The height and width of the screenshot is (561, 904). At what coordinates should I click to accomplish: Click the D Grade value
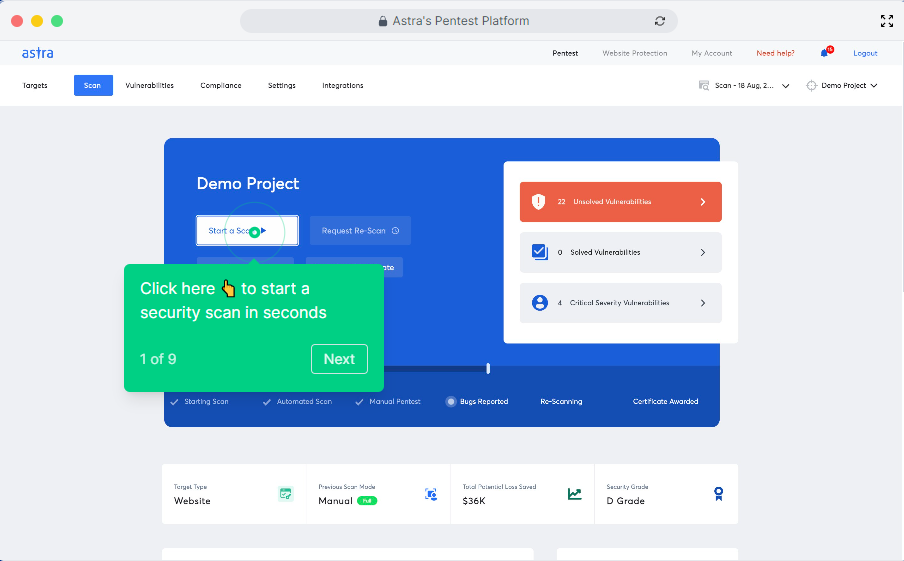tap(626, 501)
